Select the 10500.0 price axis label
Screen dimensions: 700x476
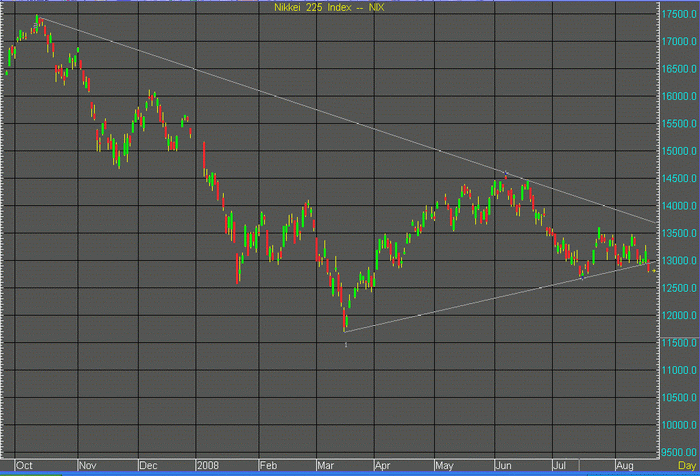[x=679, y=398]
